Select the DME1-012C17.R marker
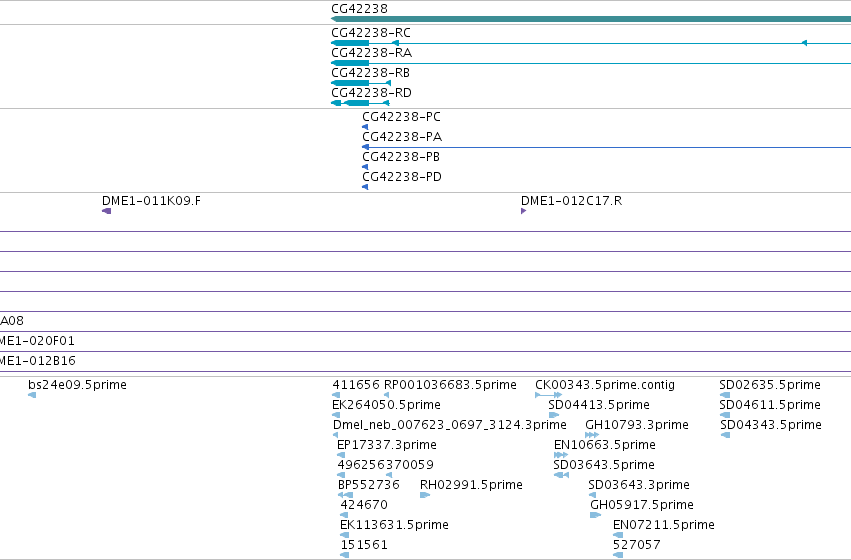The width and height of the screenshot is (851, 560). click(524, 211)
